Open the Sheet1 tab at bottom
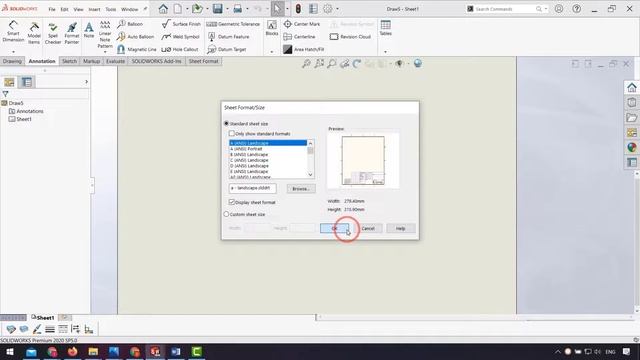 [x=42, y=317]
